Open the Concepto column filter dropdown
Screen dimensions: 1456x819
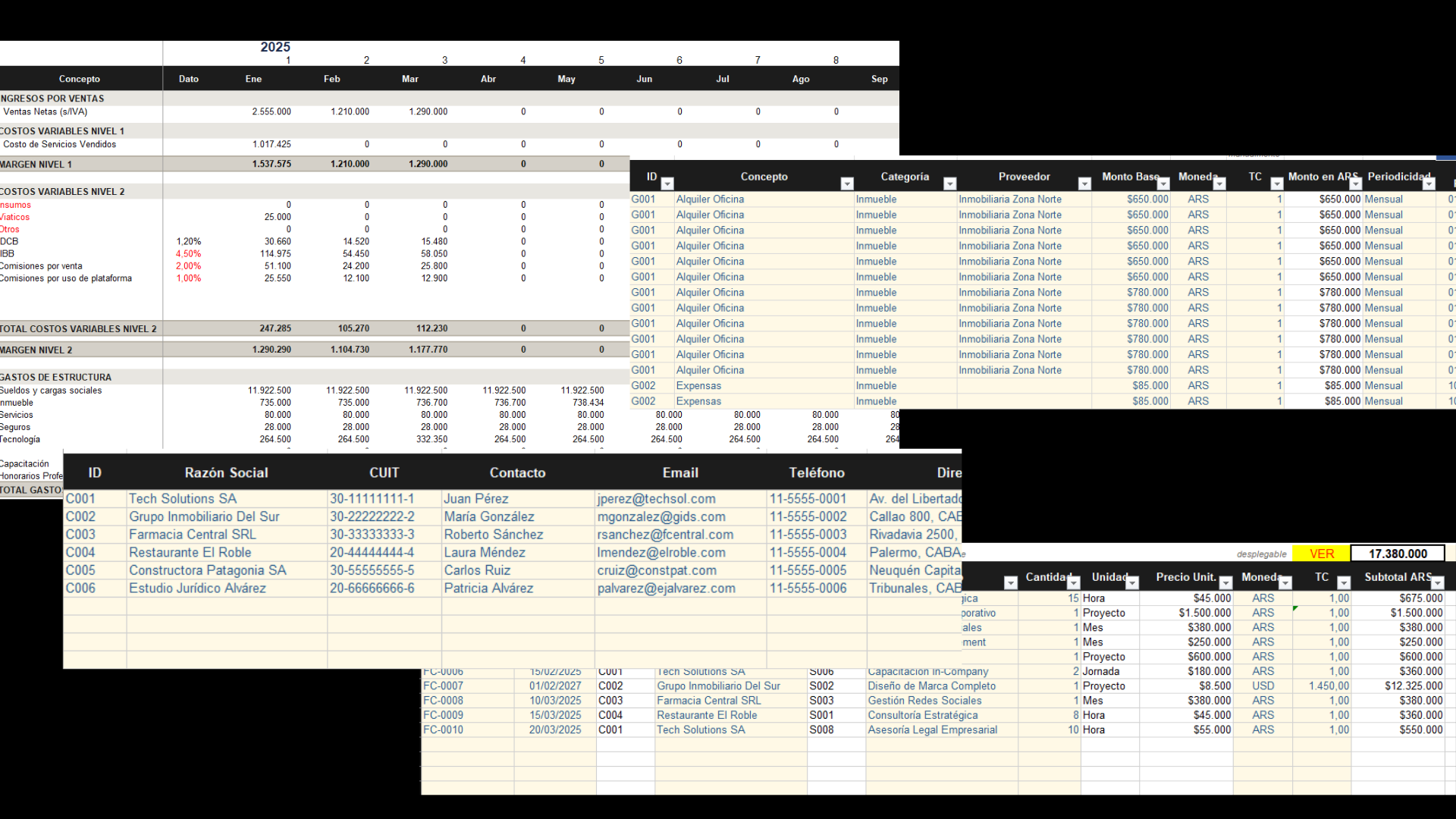point(847,184)
